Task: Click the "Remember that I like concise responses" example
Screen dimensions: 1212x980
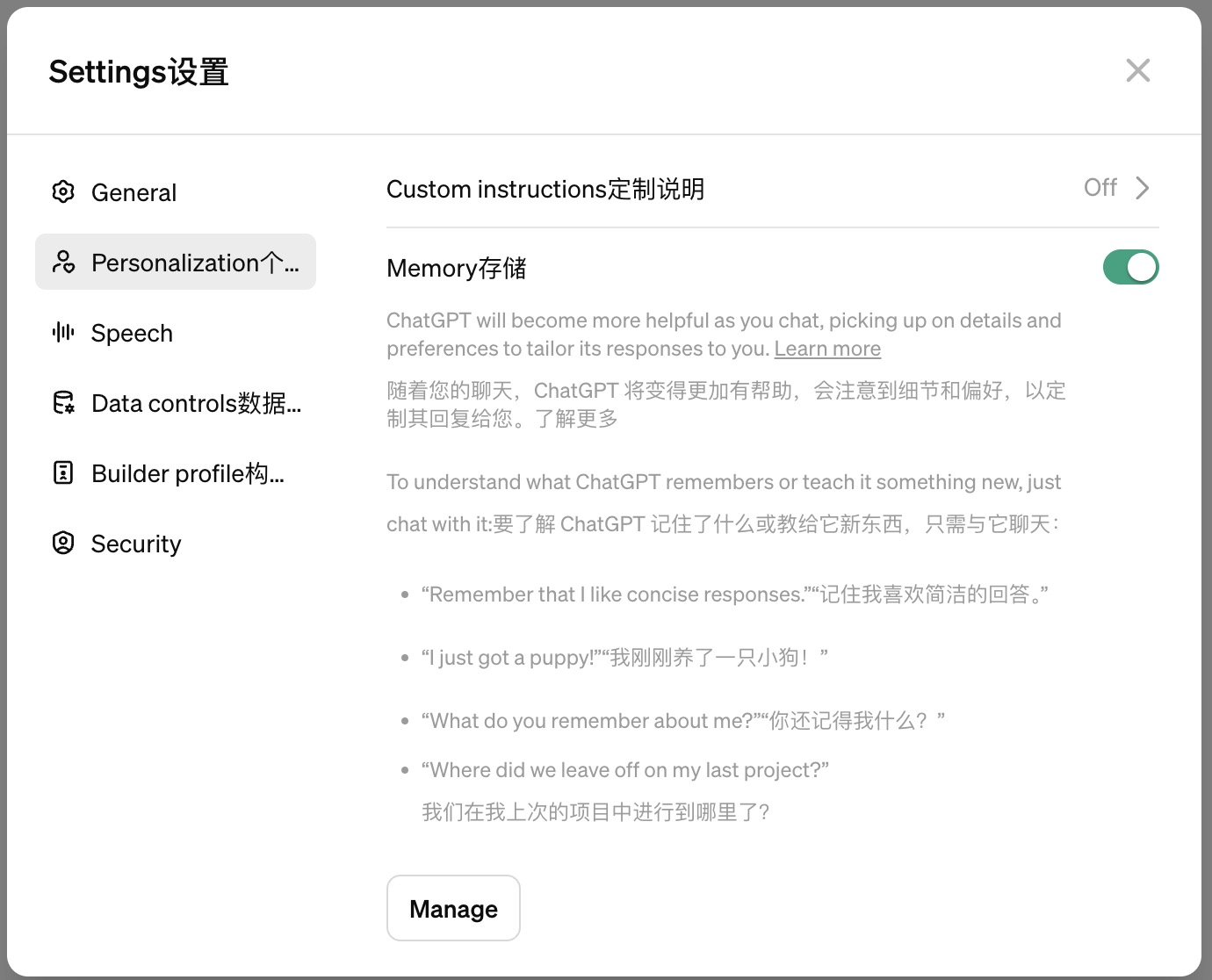Action: [734, 594]
